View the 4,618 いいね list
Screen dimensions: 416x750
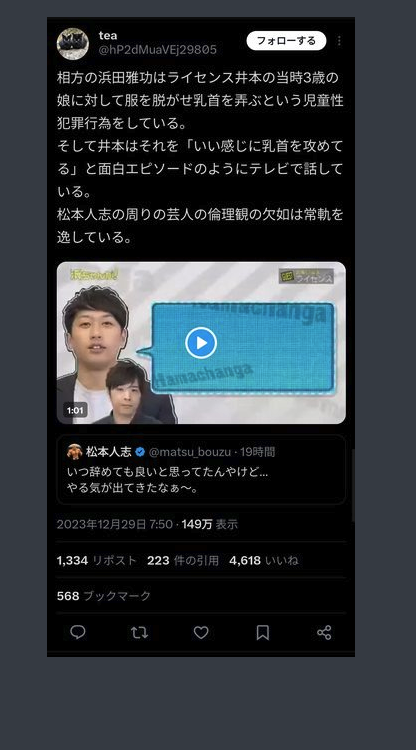coord(264,560)
